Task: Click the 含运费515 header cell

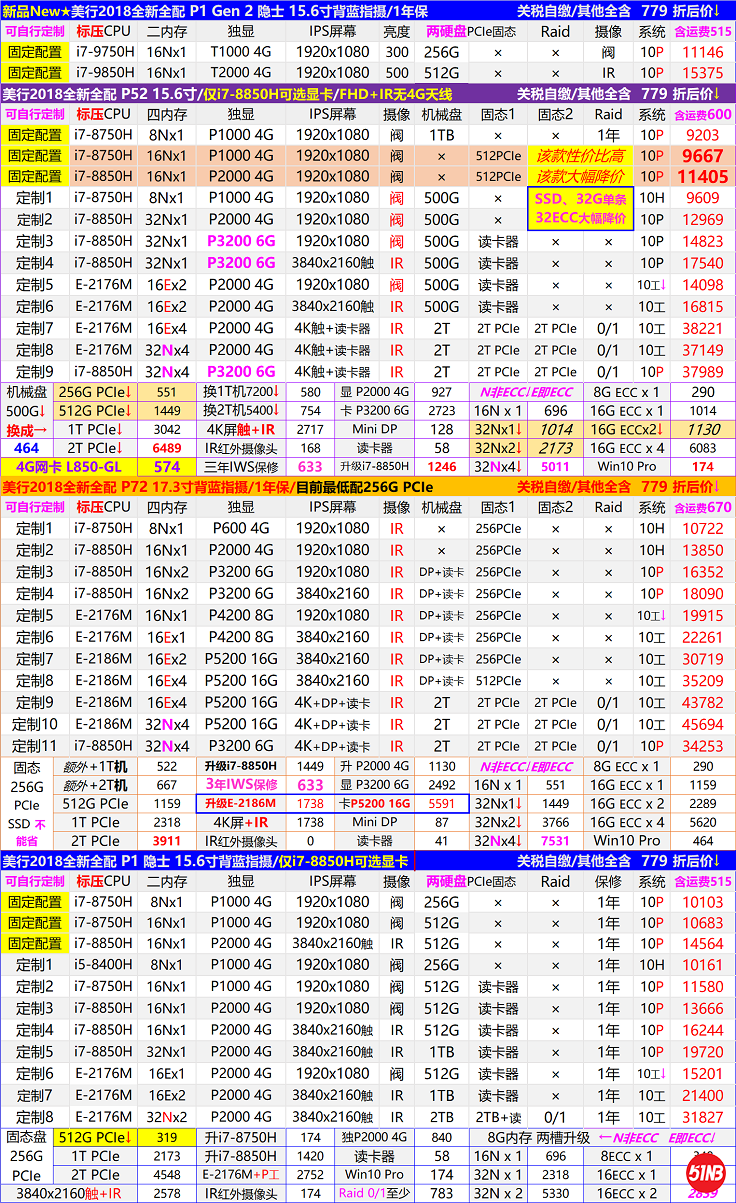Action: [x=702, y=31]
